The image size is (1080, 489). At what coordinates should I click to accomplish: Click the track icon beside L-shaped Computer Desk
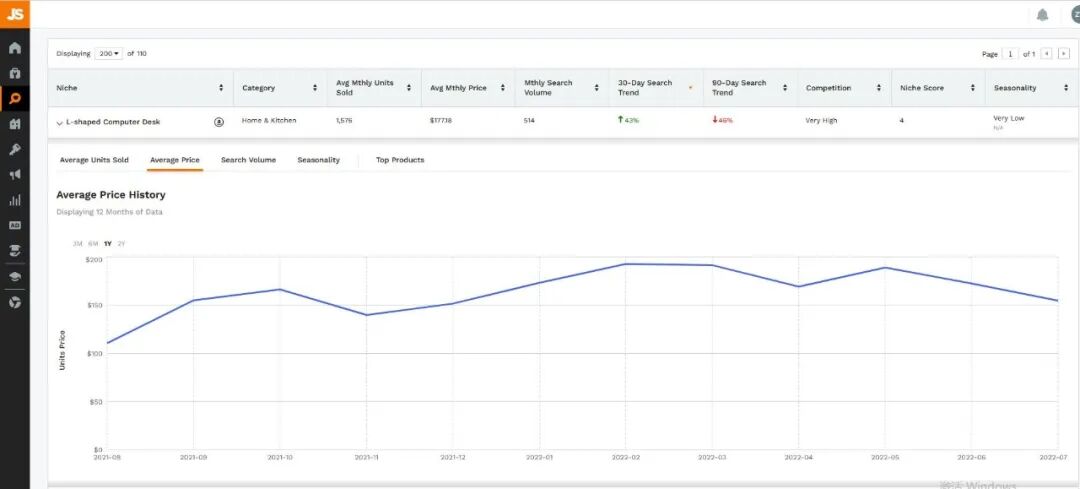pyautogui.click(x=219, y=122)
